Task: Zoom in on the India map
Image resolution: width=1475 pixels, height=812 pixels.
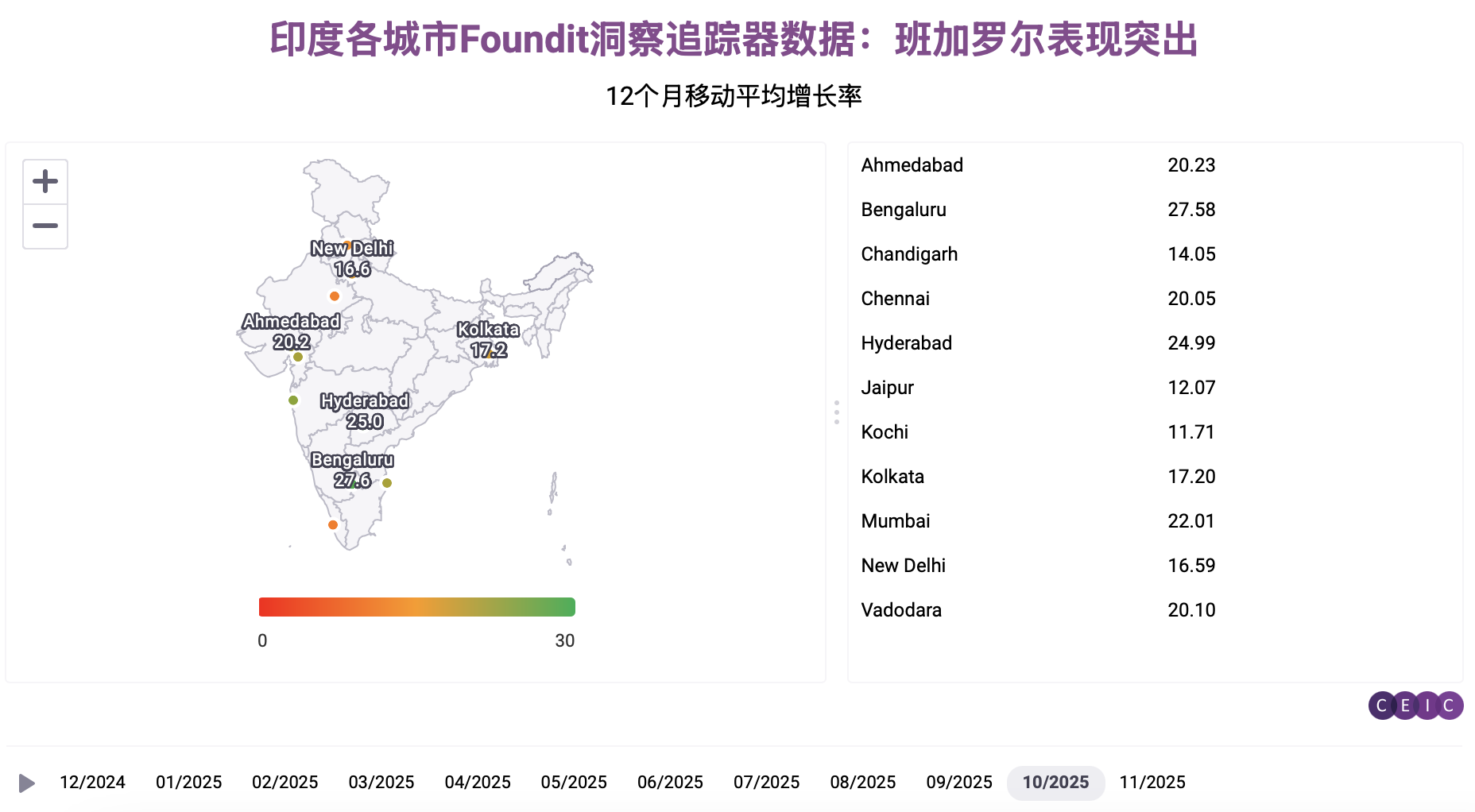Action: [x=45, y=182]
